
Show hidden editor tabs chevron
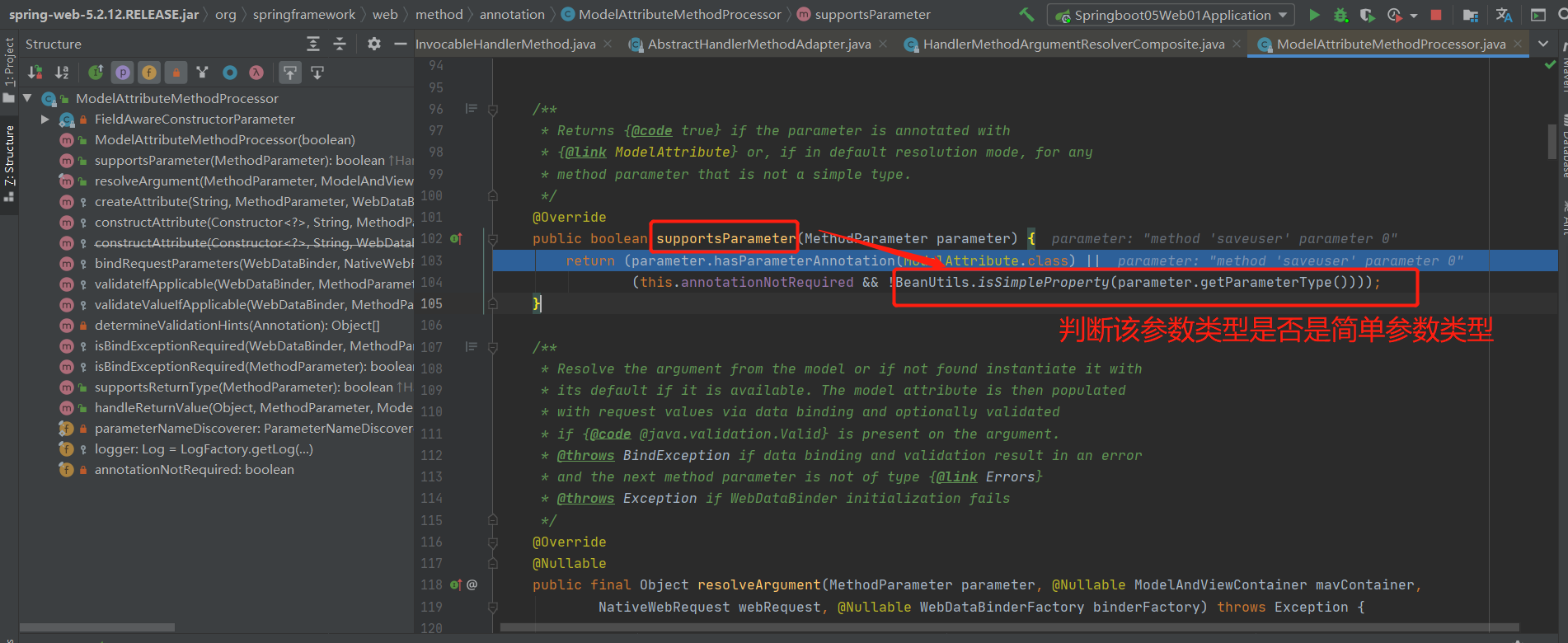1543,44
